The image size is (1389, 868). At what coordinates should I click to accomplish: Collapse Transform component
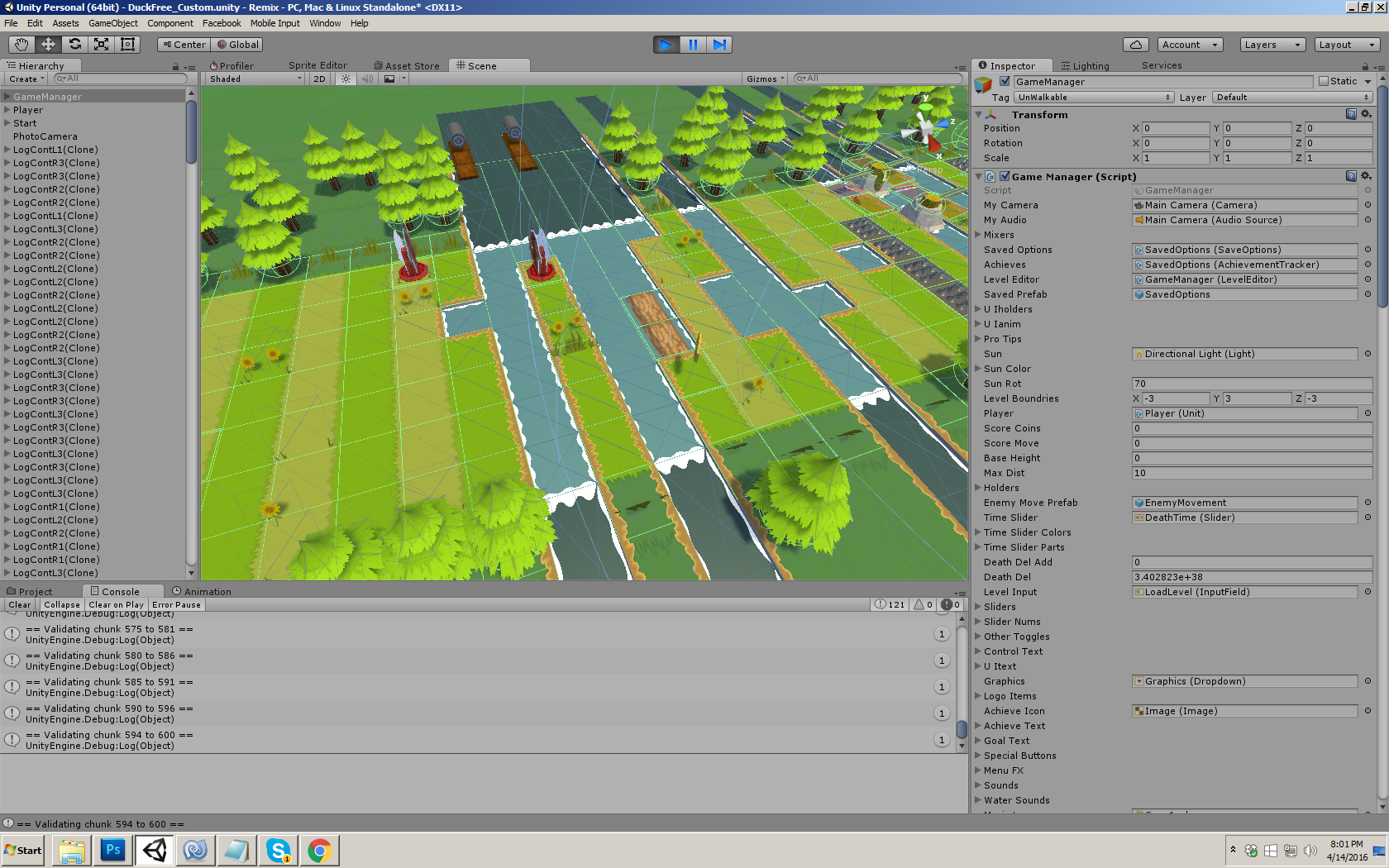979,114
